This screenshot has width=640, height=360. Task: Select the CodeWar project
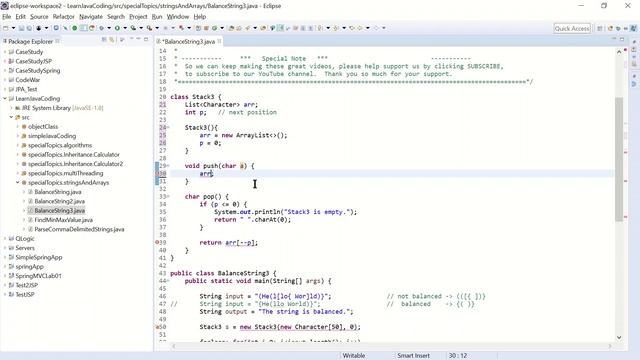tap(27, 80)
